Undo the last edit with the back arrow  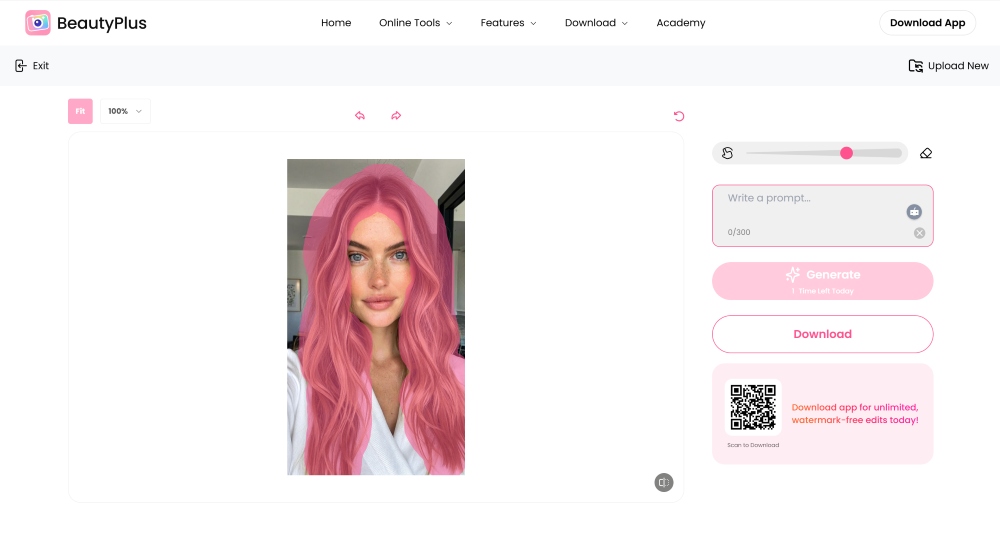pos(360,115)
